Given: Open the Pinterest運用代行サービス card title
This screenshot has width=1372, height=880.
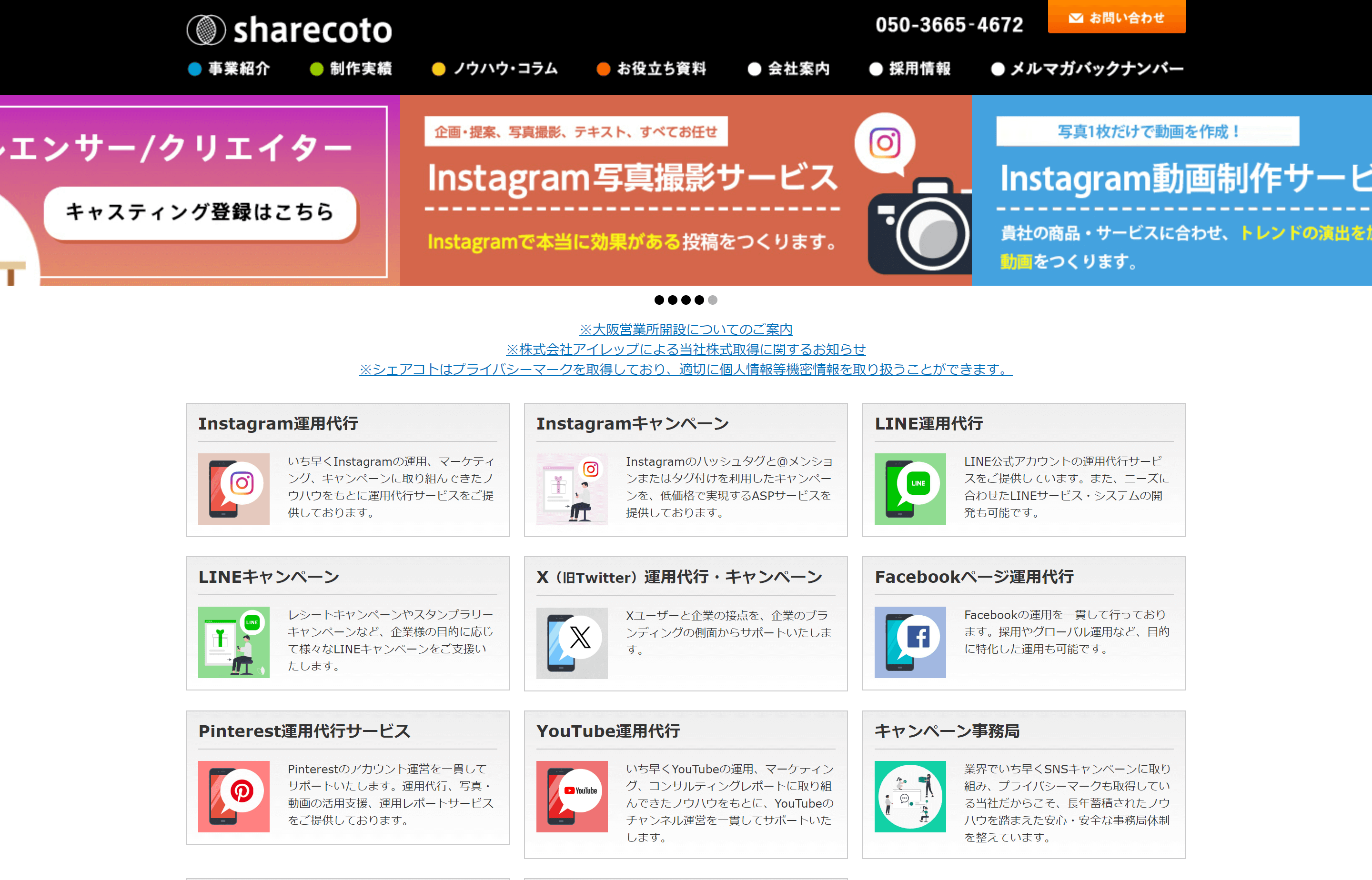Looking at the screenshot, I should pyautogui.click(x=304, y=731).
